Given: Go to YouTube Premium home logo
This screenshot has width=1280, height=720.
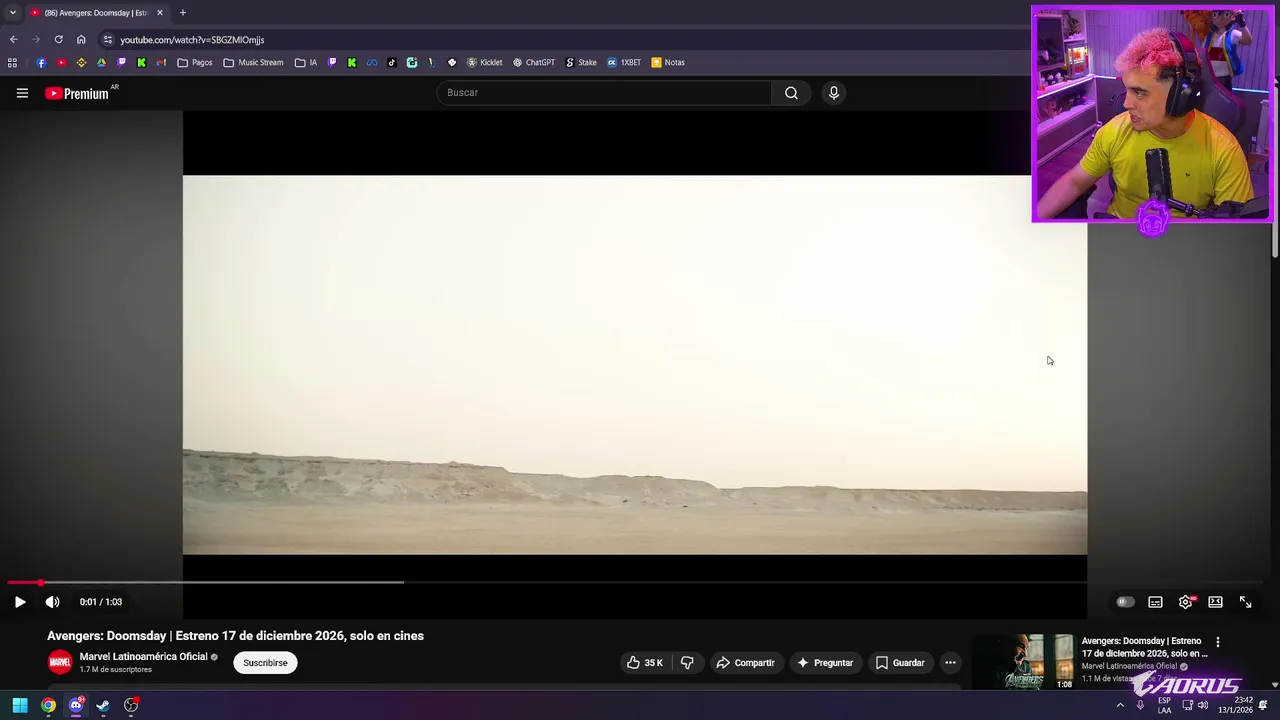Looking at the screenshot, I should tap(77, 93).
